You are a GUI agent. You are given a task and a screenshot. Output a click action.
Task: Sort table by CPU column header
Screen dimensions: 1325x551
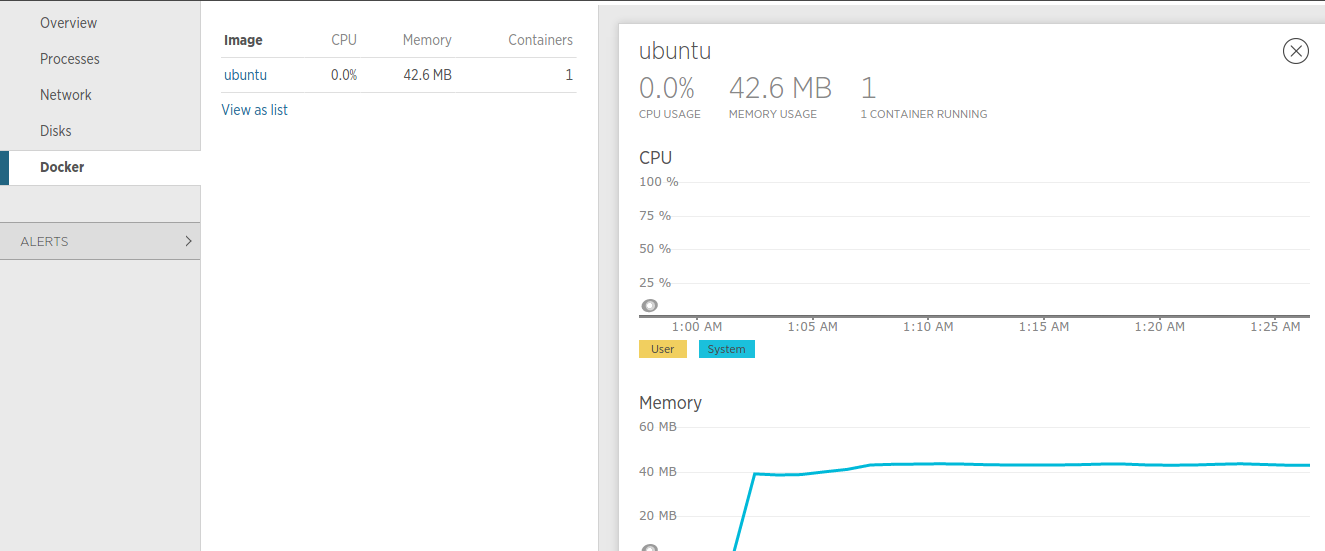(344, 41)
